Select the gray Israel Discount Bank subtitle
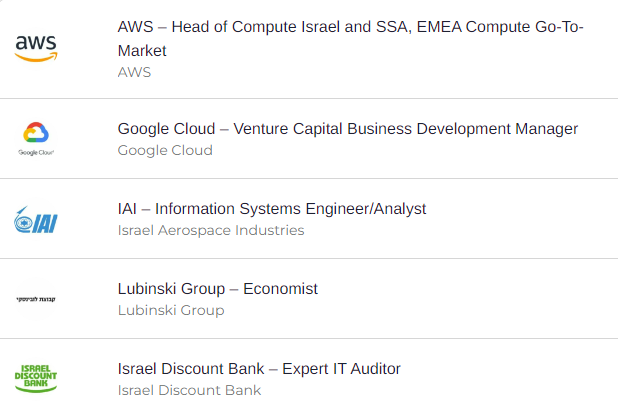This screenshot has height=415, width=618. tap(189, 391)
